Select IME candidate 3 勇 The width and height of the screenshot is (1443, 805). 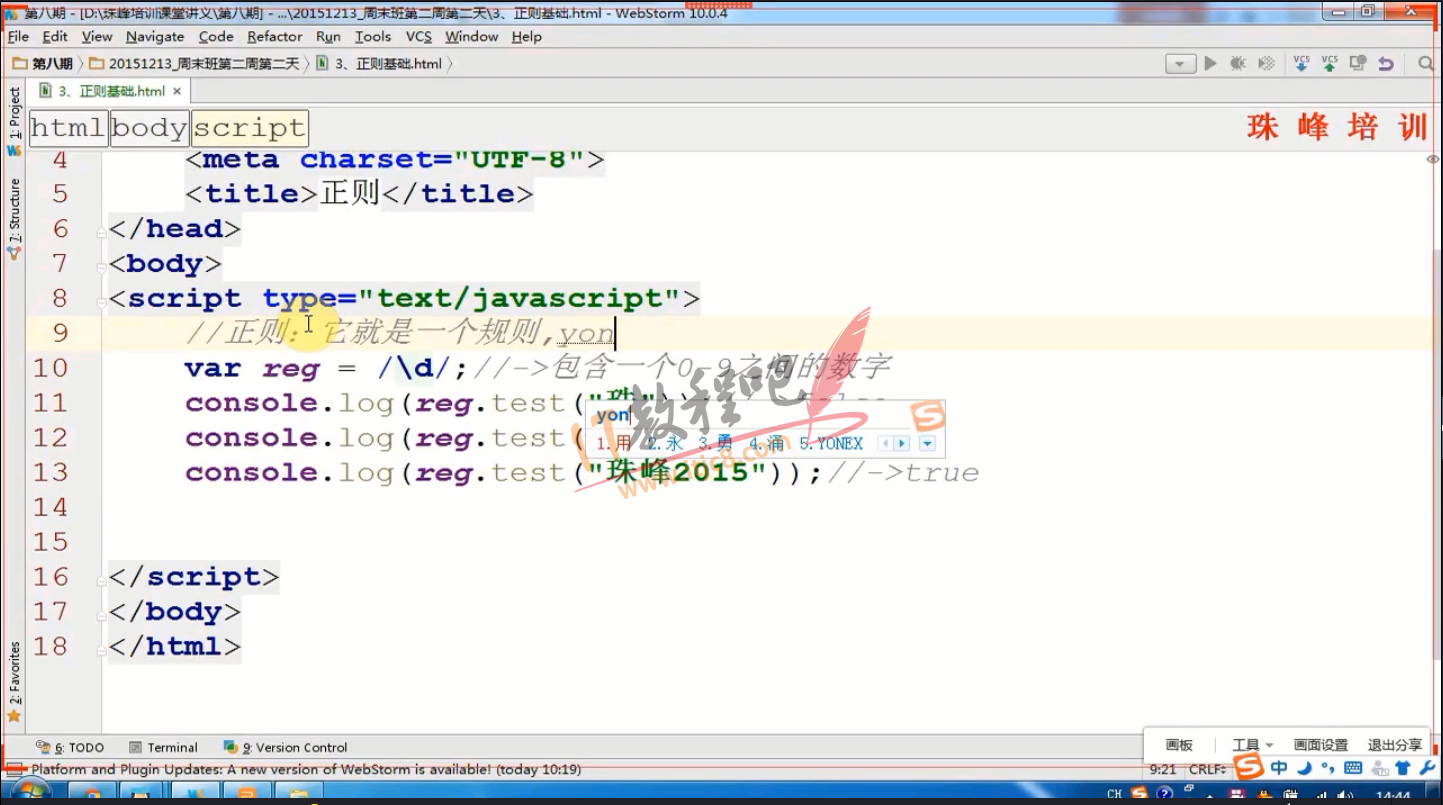tap(716, 443)
